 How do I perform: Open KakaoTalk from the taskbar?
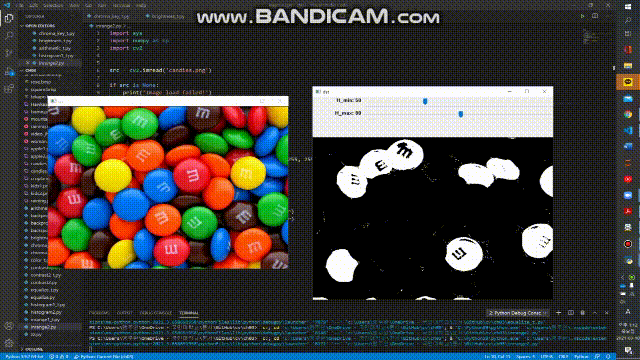pyautogui.click(x=628, y=82)
